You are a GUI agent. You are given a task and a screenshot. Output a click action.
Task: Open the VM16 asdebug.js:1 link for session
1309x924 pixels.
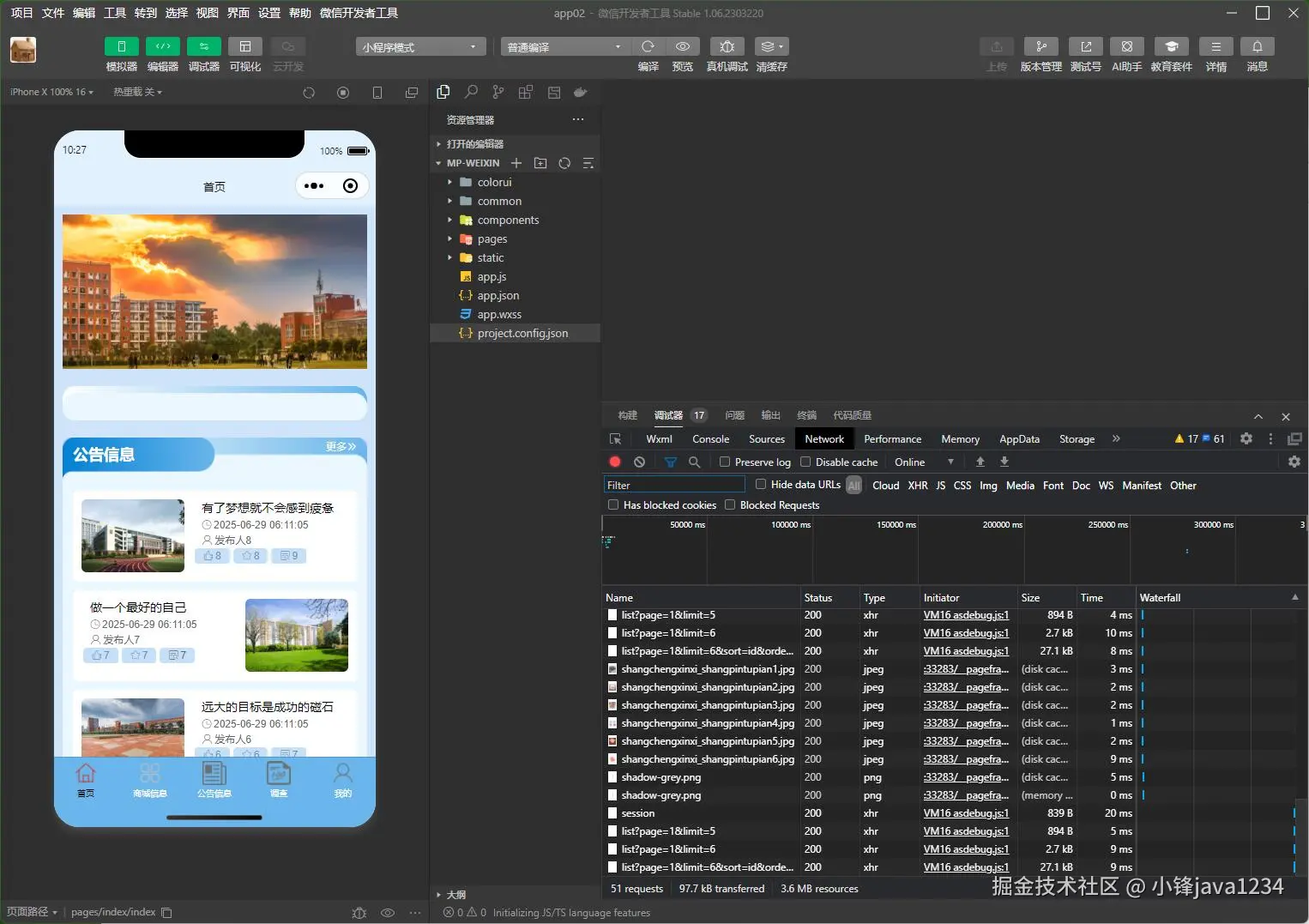click(966, 813)
